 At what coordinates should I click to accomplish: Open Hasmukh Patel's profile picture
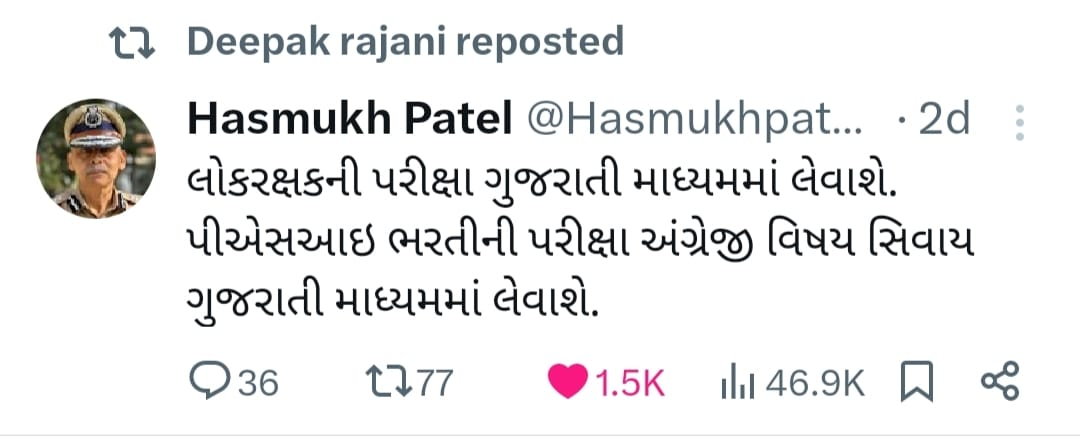click(96, 158)
